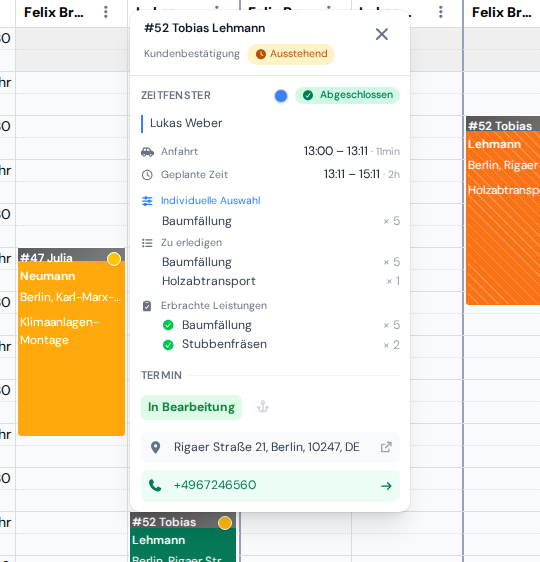Click the arrow icon in phone number row
The image size is (540, 562).
click(x=386, y=486)
